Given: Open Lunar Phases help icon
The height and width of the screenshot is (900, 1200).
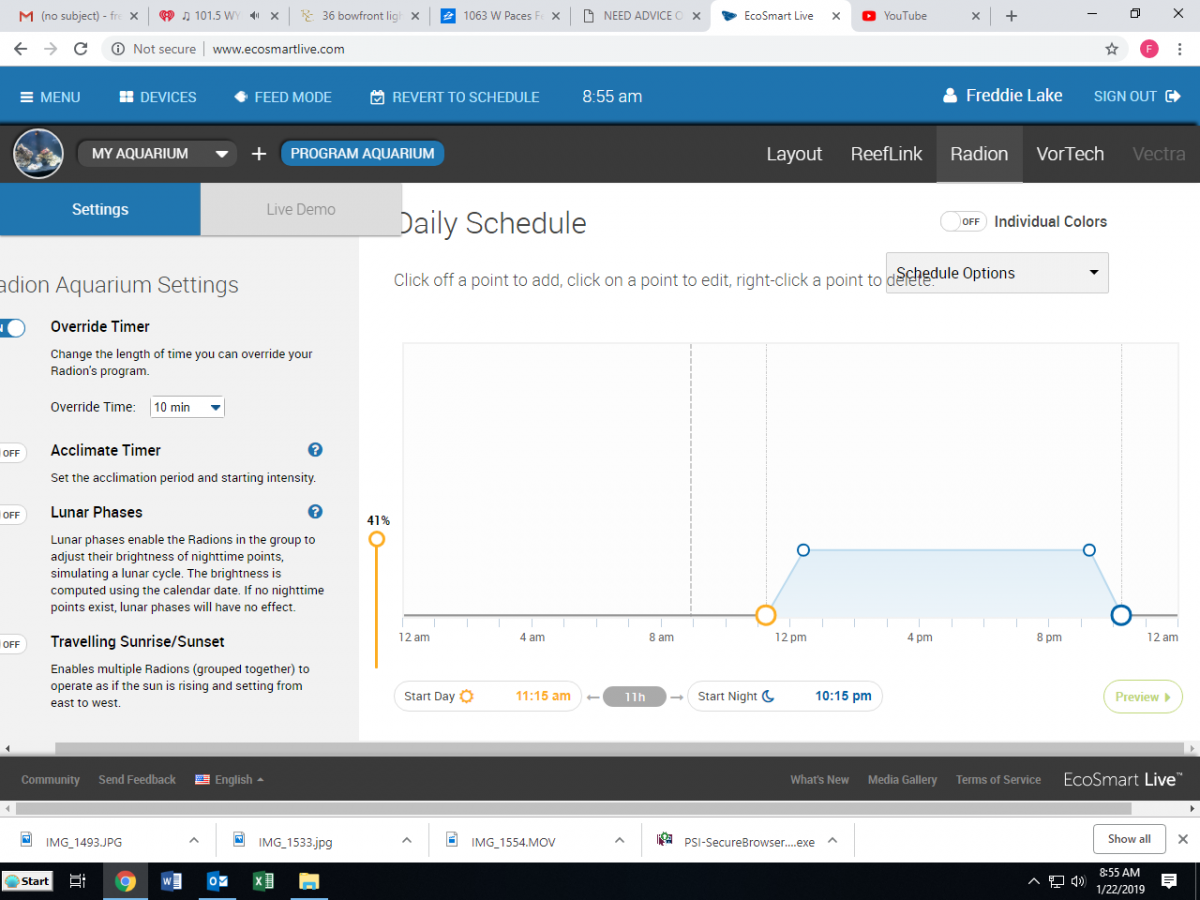Looking at the screenshot, I should (x=315, y=512).
